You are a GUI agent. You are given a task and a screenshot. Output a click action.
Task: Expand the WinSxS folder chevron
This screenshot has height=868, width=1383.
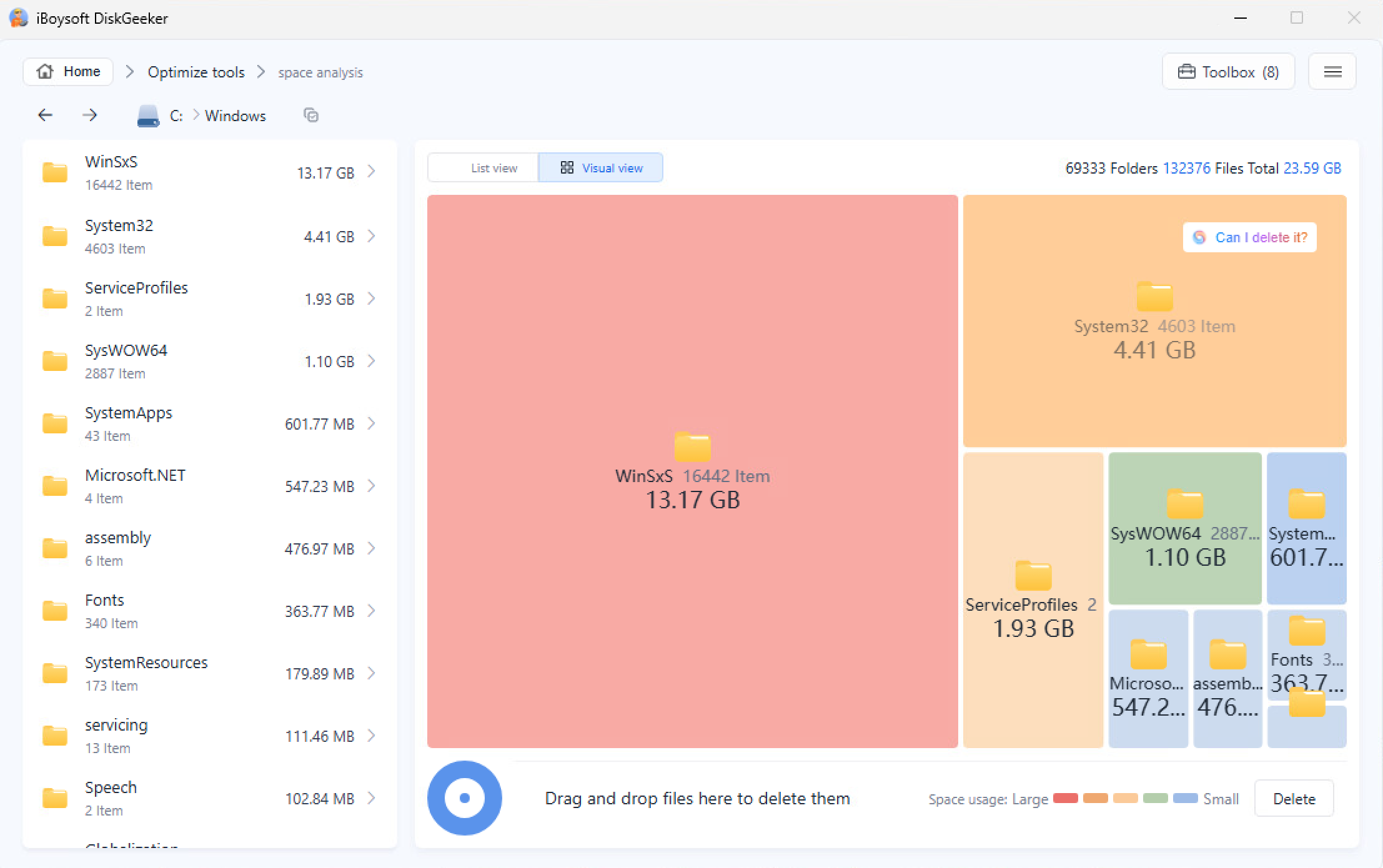372,172
